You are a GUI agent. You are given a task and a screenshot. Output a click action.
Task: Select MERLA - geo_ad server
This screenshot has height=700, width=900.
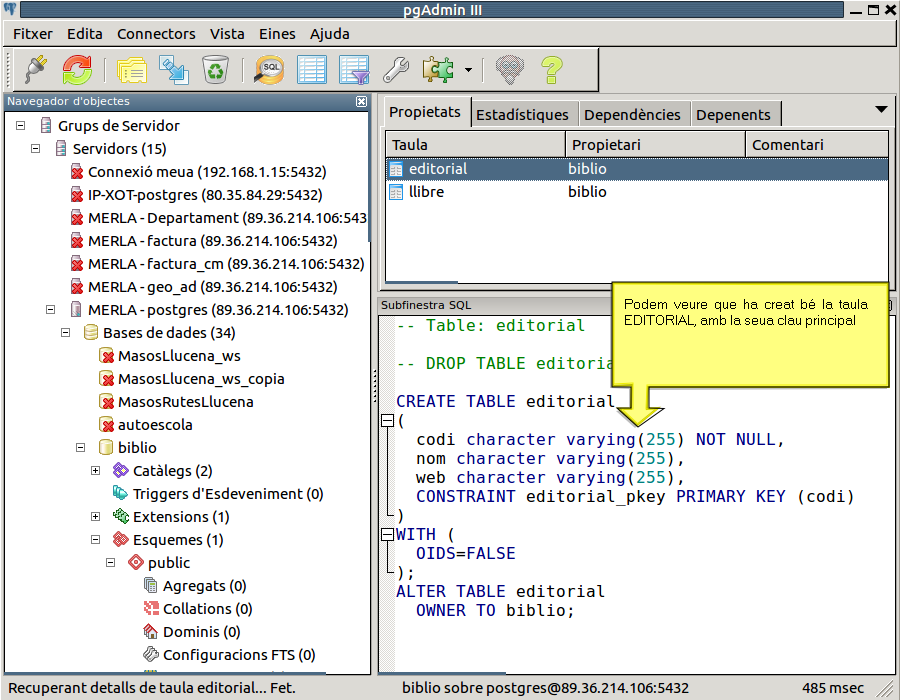212,286
